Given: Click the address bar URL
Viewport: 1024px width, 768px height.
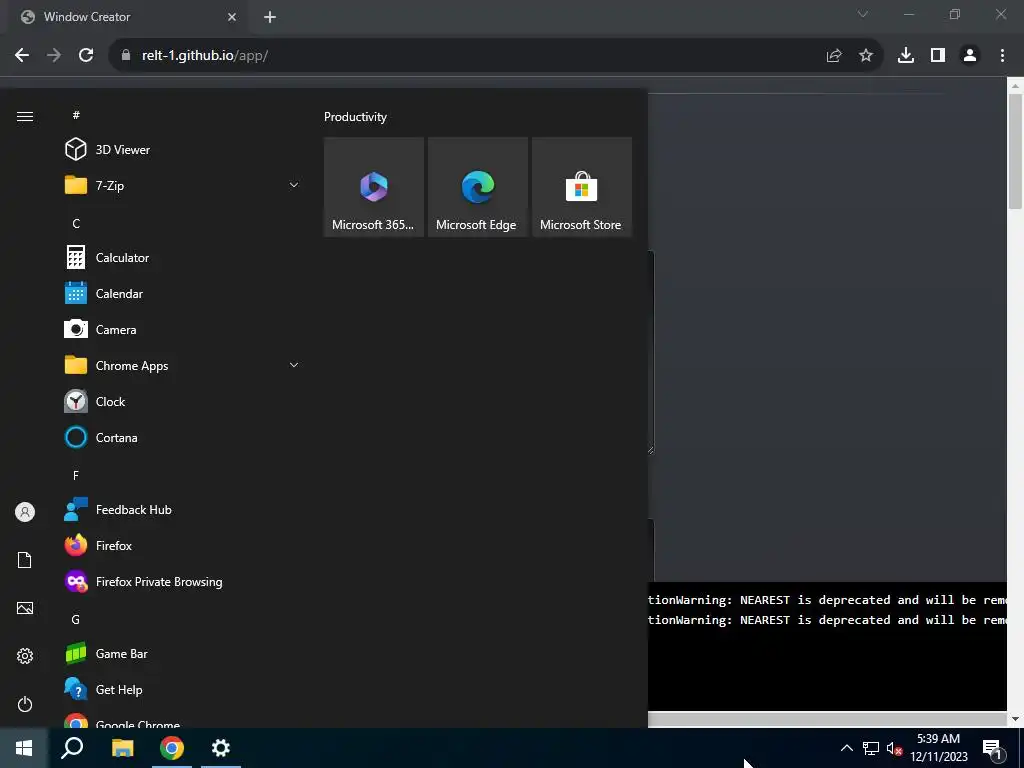Looking at the screenshot, I should point(205,56).
